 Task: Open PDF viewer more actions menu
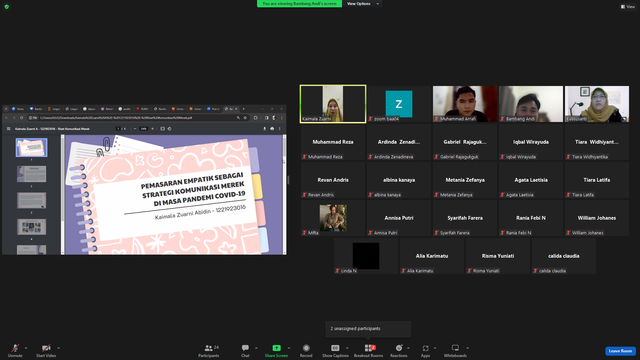point(280,129)
